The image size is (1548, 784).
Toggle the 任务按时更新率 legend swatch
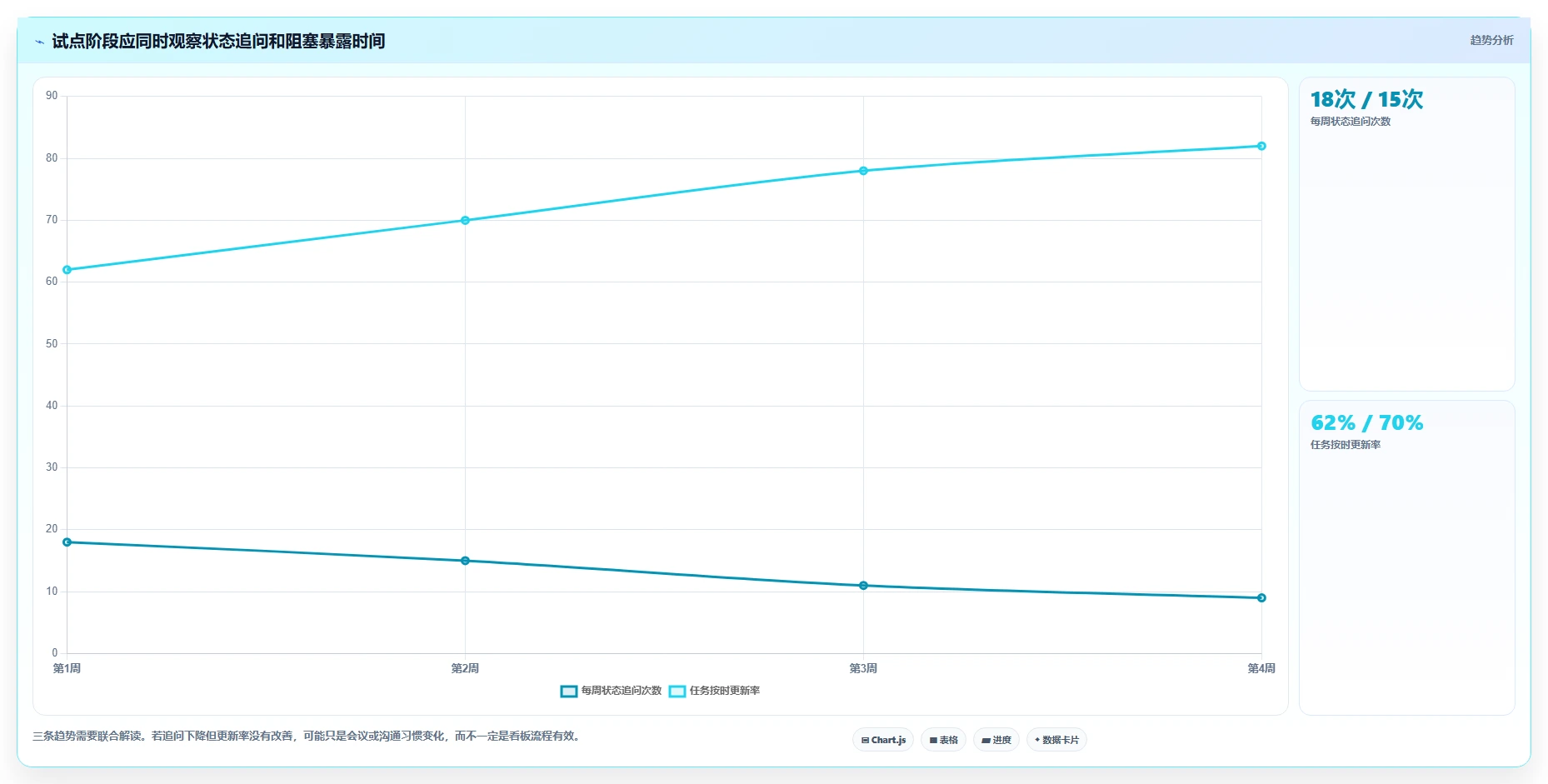[677, 691]
